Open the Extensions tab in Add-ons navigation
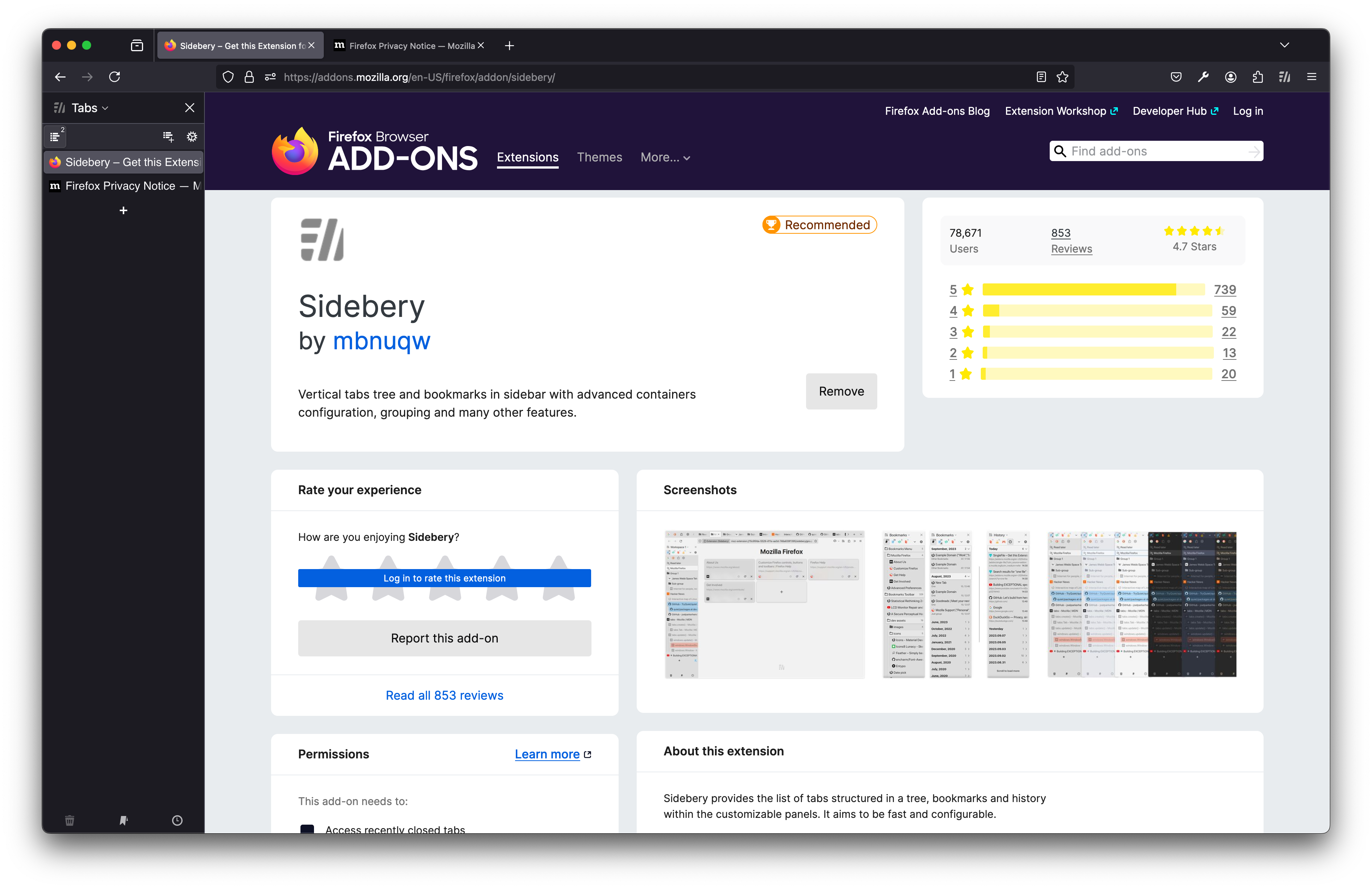 point(527,157)
